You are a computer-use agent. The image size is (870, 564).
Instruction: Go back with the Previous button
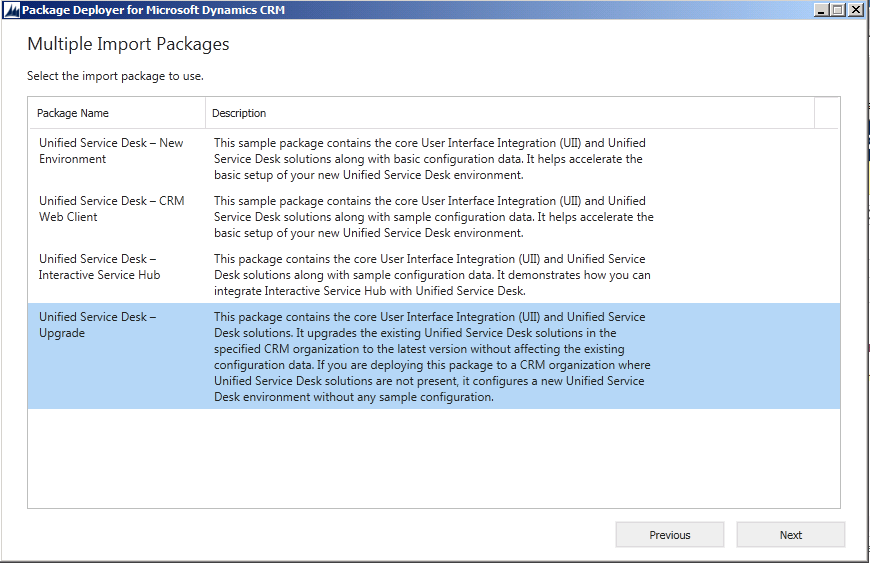coord(670,535)
